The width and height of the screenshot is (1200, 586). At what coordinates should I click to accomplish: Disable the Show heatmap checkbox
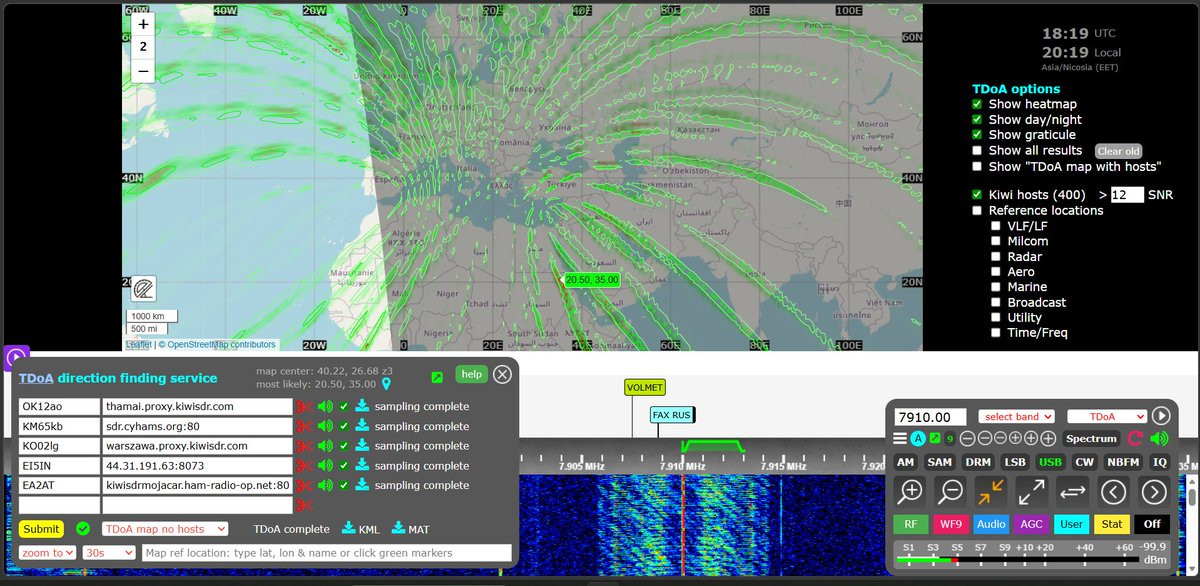[x=978, y=104]
